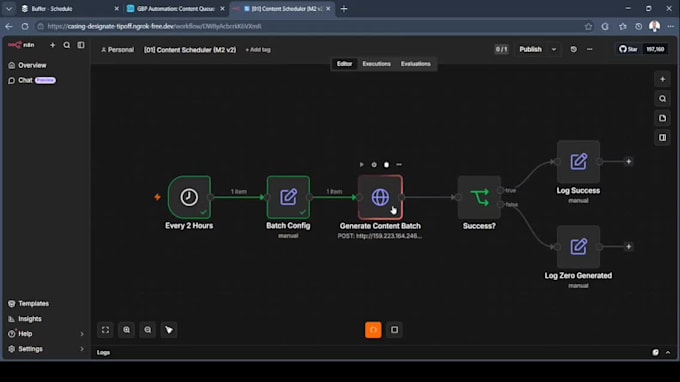Zoom out on the canvas

coord(148,330)
